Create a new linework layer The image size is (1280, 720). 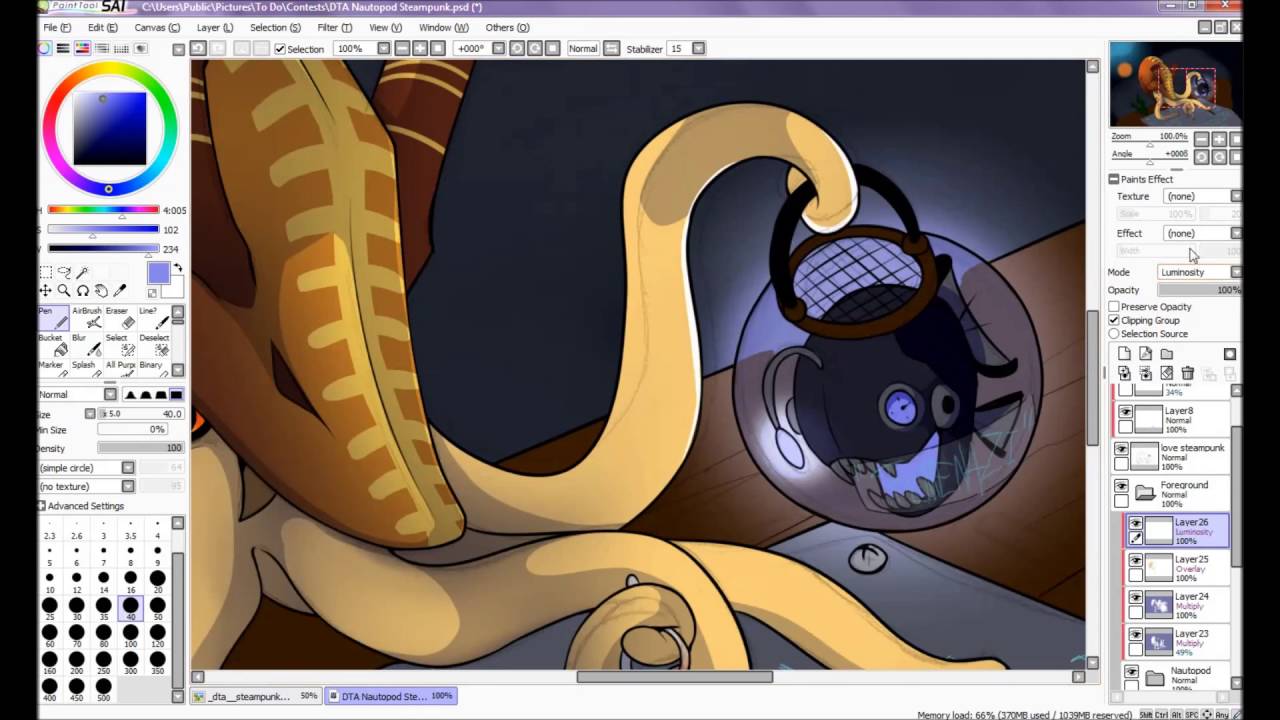1145,354
